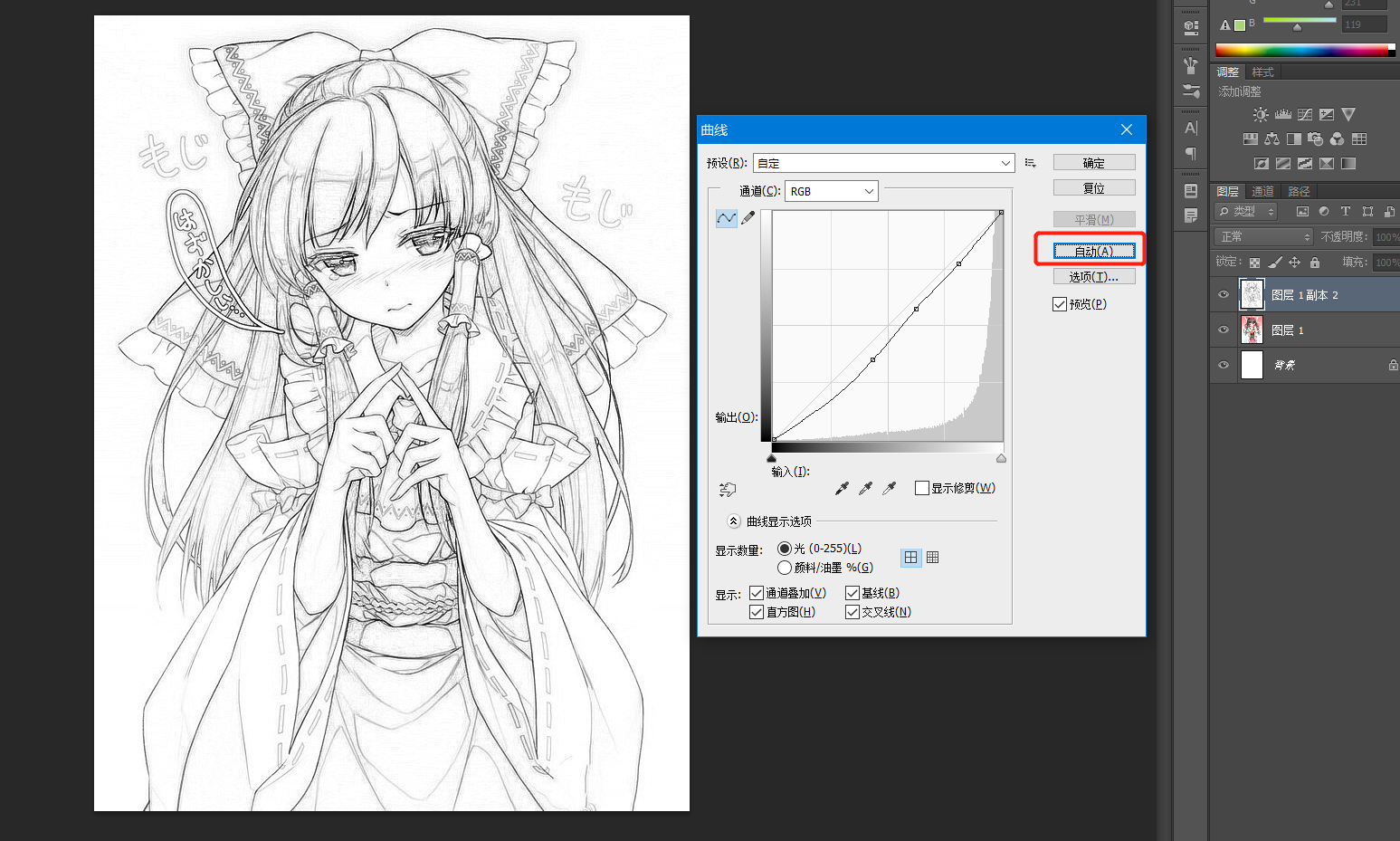Add a Levels adjustment
The height and width of the screenshot is (841, 1400).
[1283, 114]
